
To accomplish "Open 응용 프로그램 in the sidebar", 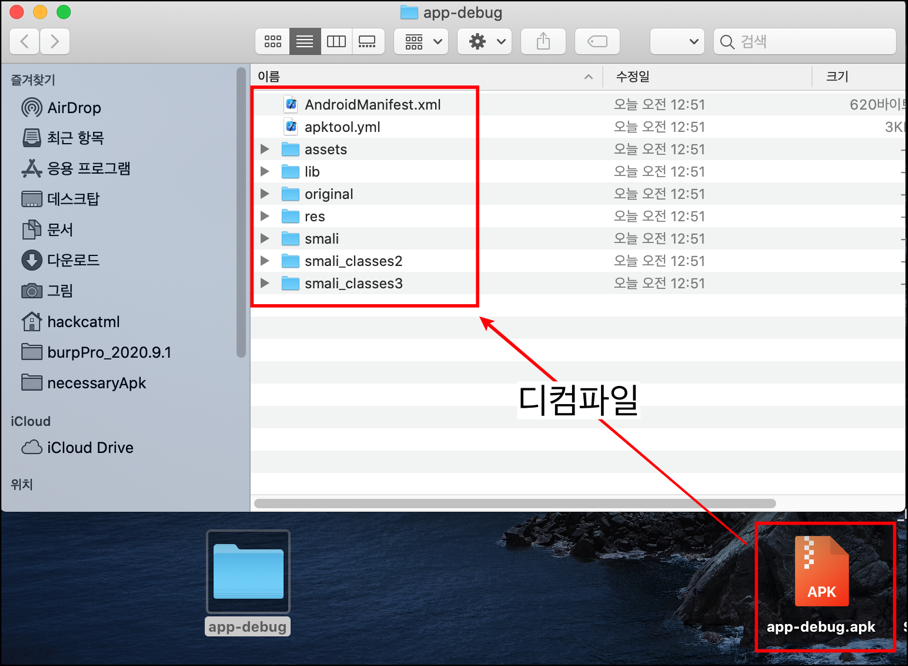I will pyautogui.click(x=76, y=169).
